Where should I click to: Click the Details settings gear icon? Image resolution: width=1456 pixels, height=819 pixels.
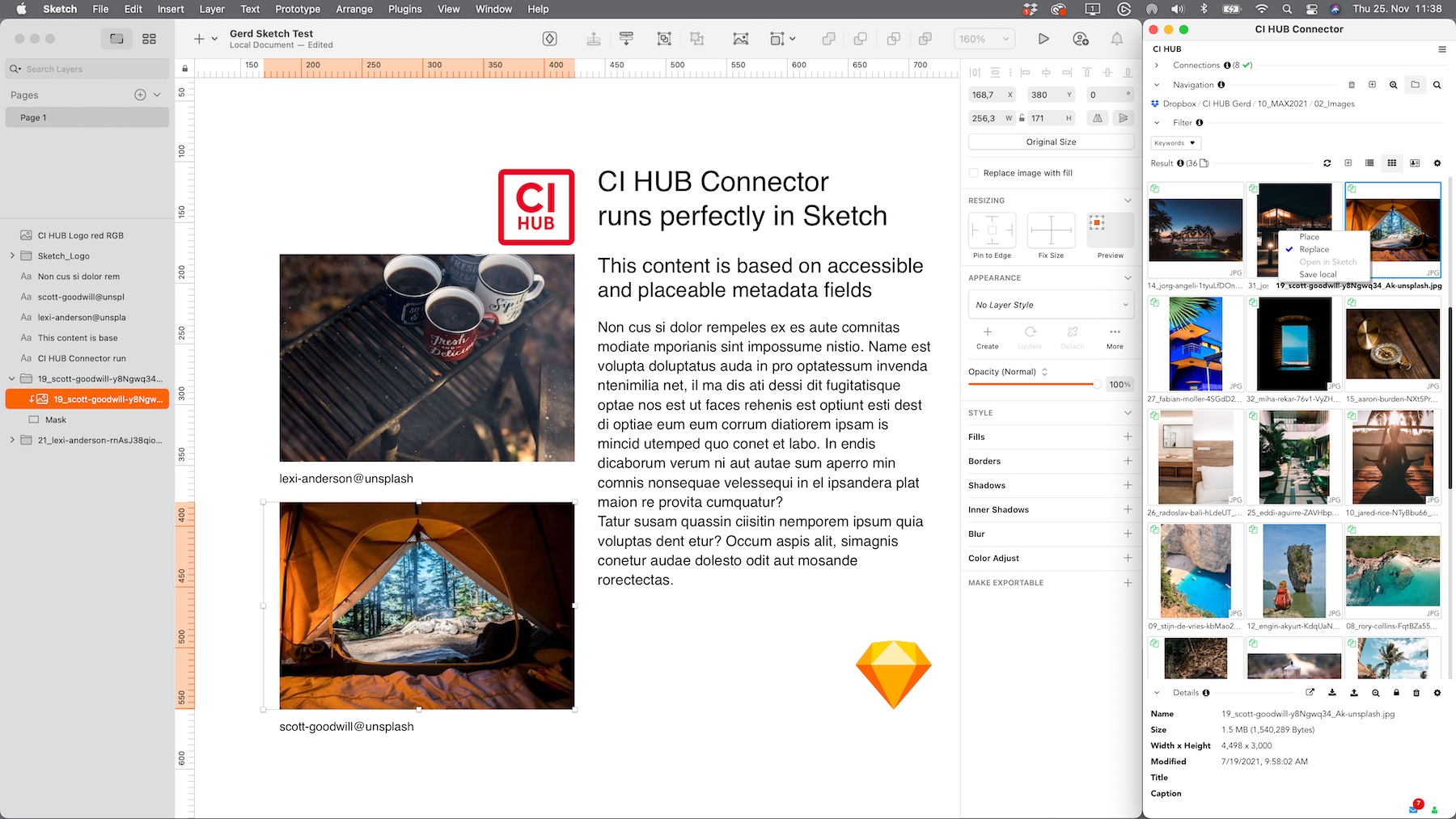(x=1437, y=693)
